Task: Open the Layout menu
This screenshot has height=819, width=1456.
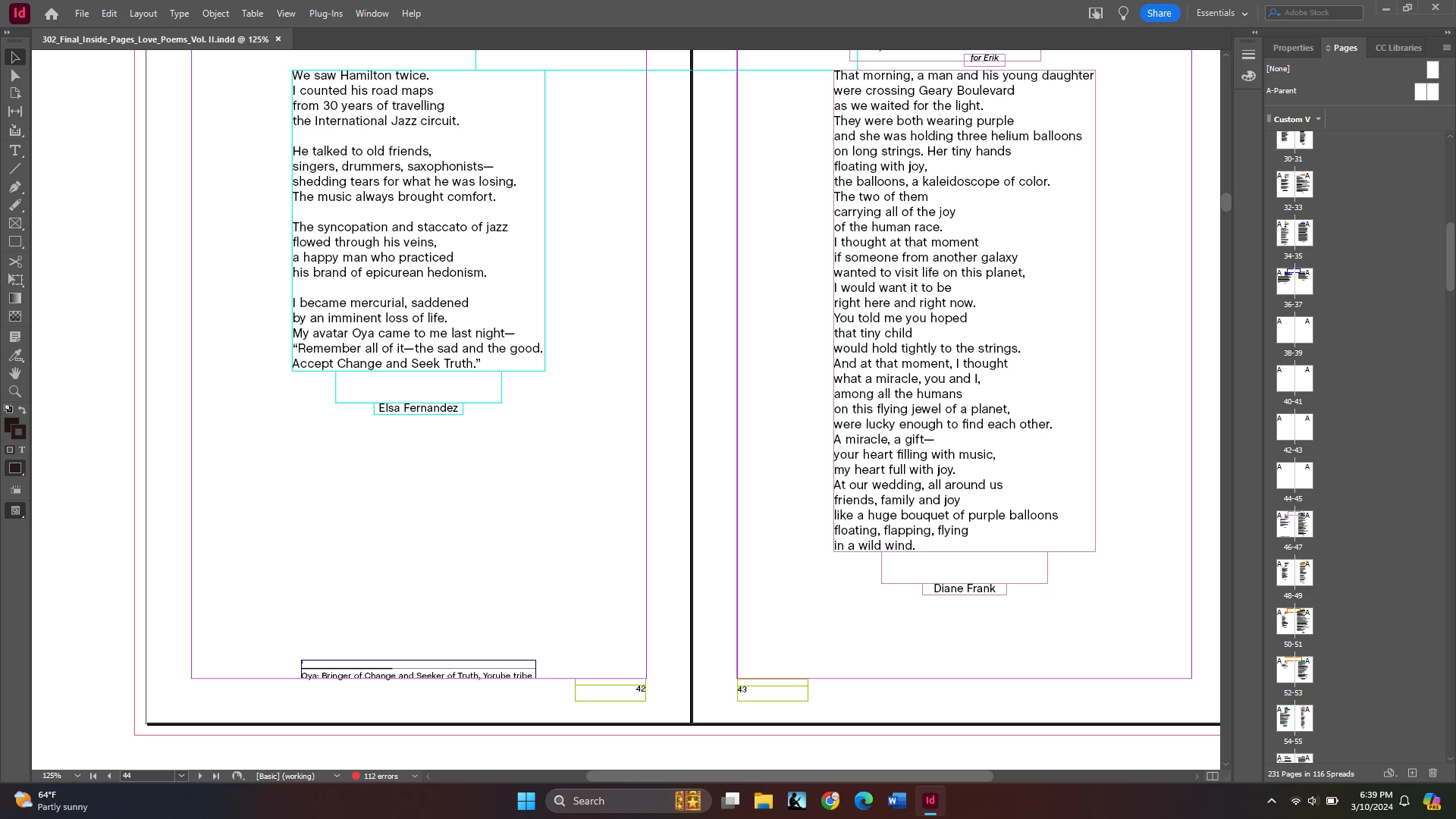Action: [143, 14]
